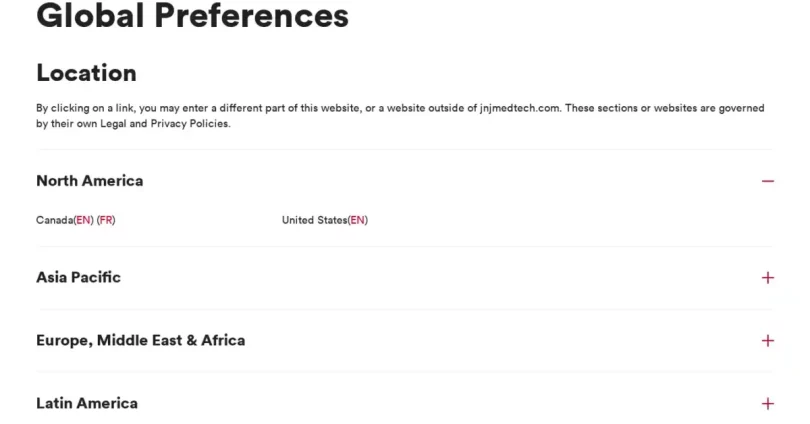Click the word Global in page title
810x424 pixels.
click(x=90, y=16)
